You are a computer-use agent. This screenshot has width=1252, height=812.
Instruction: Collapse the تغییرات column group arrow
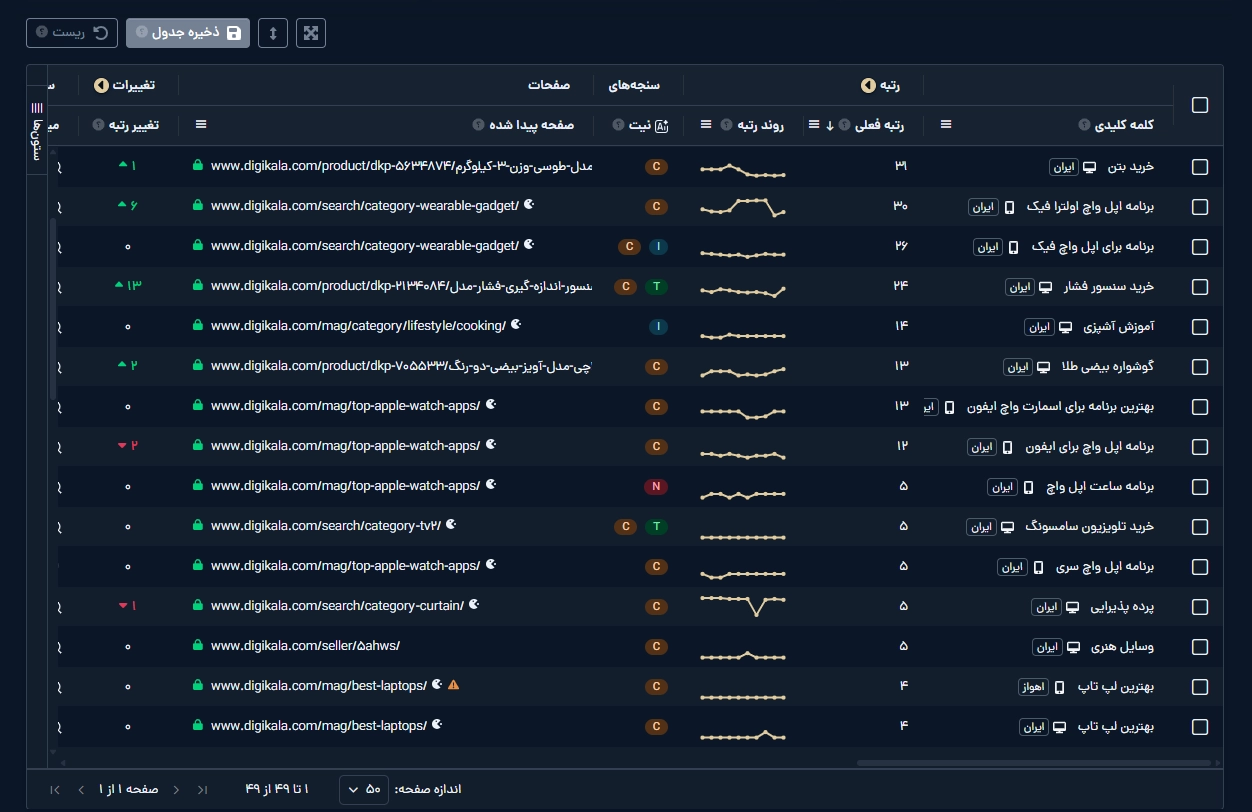click(100, 85)
